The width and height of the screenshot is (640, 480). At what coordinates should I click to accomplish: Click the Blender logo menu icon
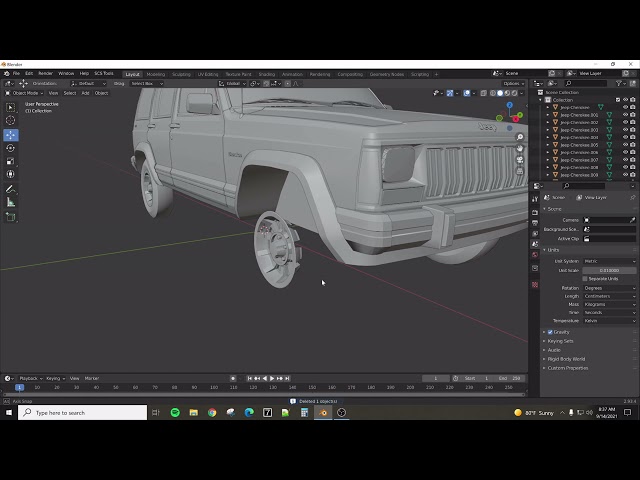tap(7, 73)
